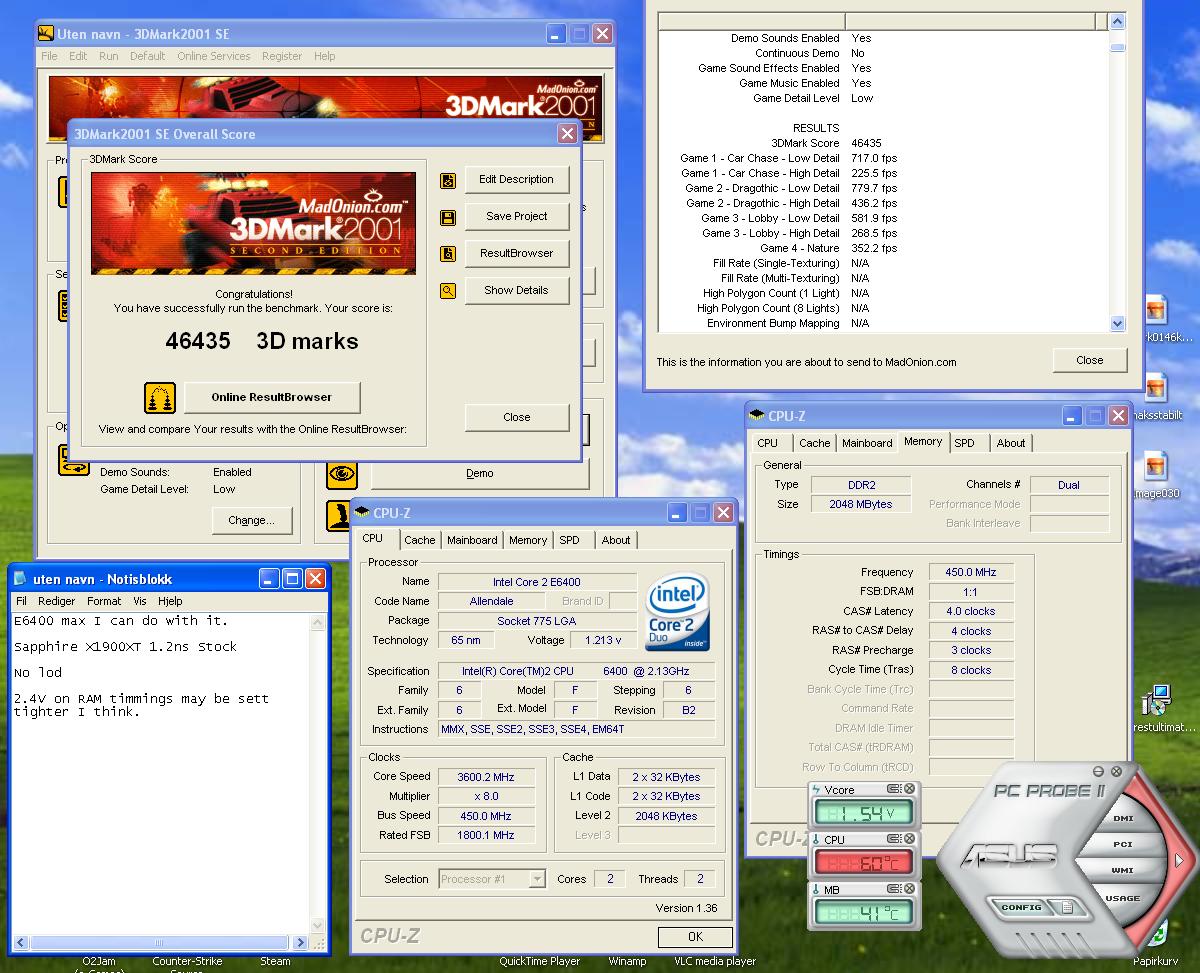
Task: Open File menu in 3DMark2001 SE
Action: (49, 56)
